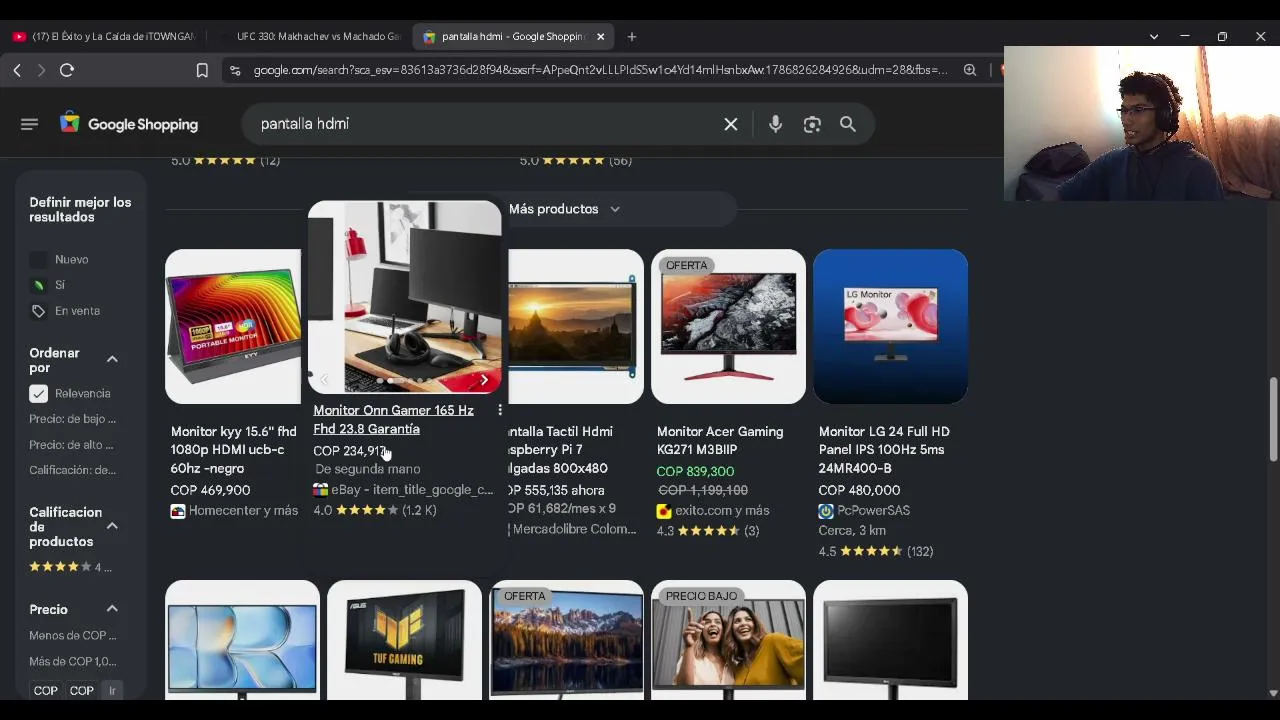Expand the Más productos dropdown
1280x720 pixels.
click(x=565, y=209)
